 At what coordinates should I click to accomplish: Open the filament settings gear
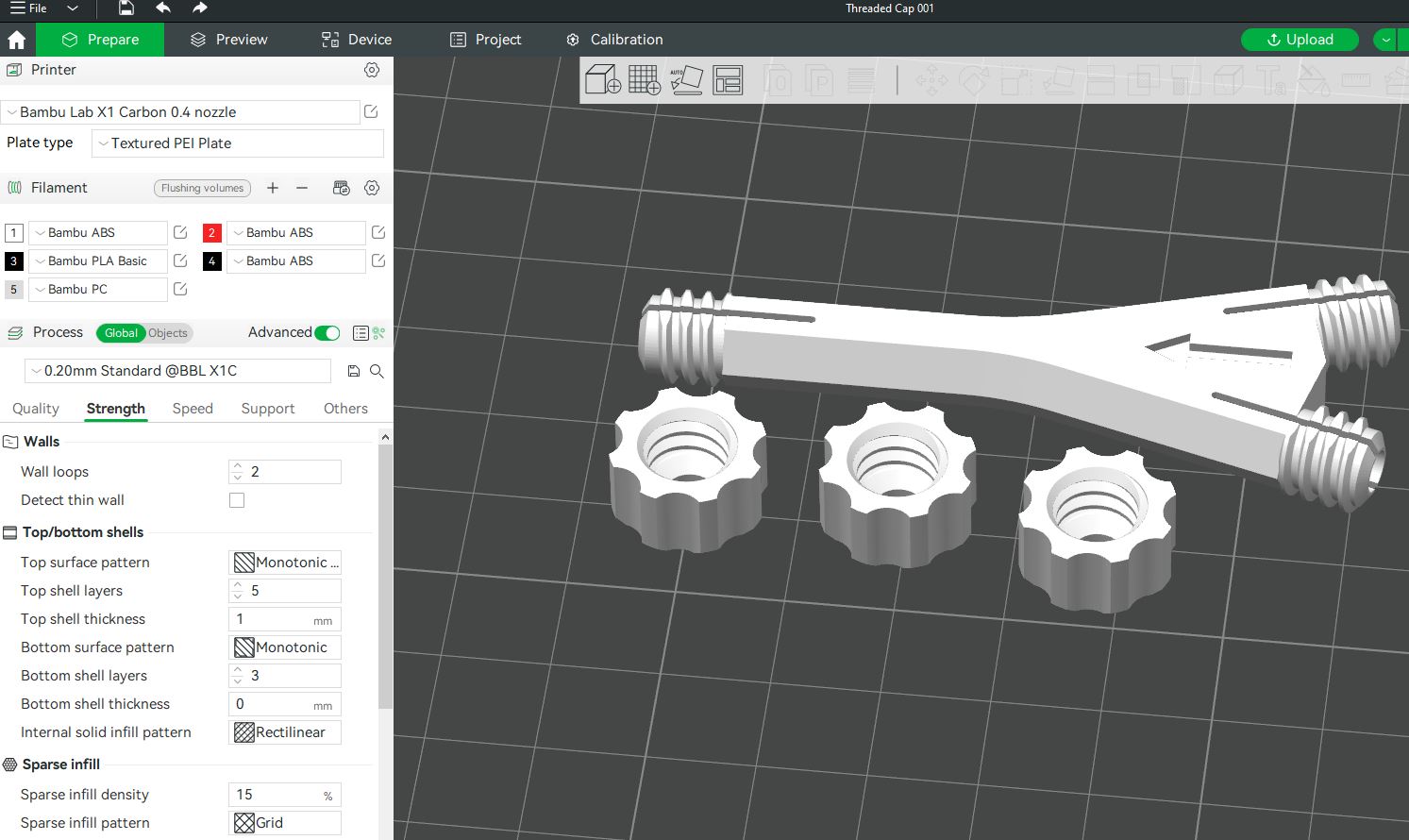pos(372,187)
